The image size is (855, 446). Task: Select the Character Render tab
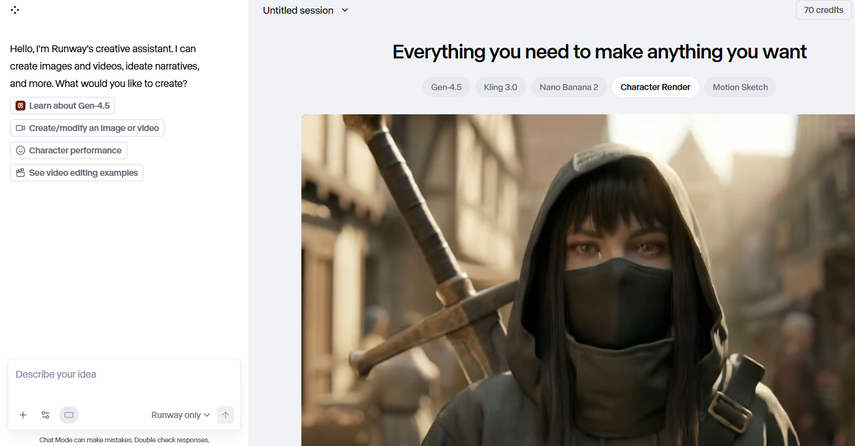tap(655, 87)
